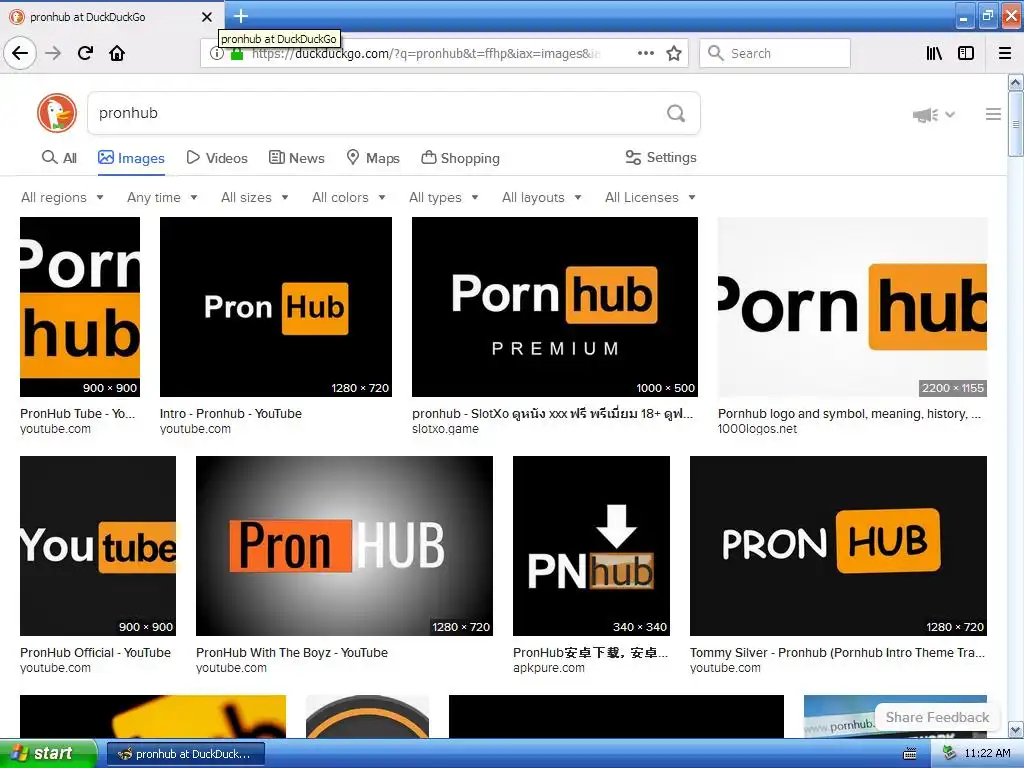Expand the All Licenses filter

click(x=650, y=197)
